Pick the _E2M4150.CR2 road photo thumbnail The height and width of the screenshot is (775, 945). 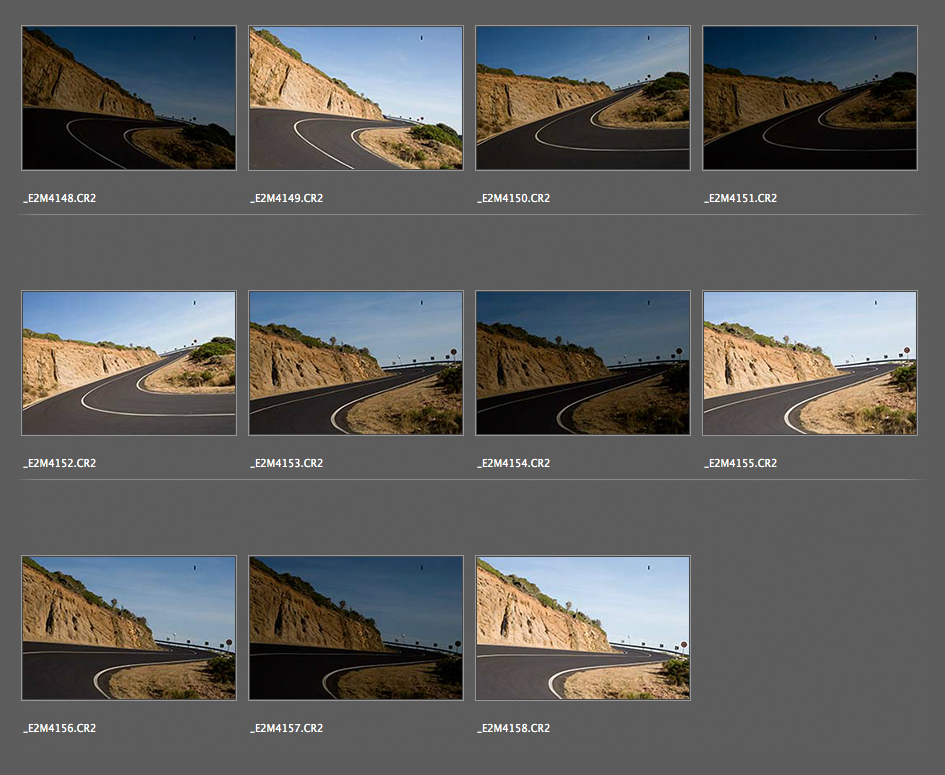583,98
